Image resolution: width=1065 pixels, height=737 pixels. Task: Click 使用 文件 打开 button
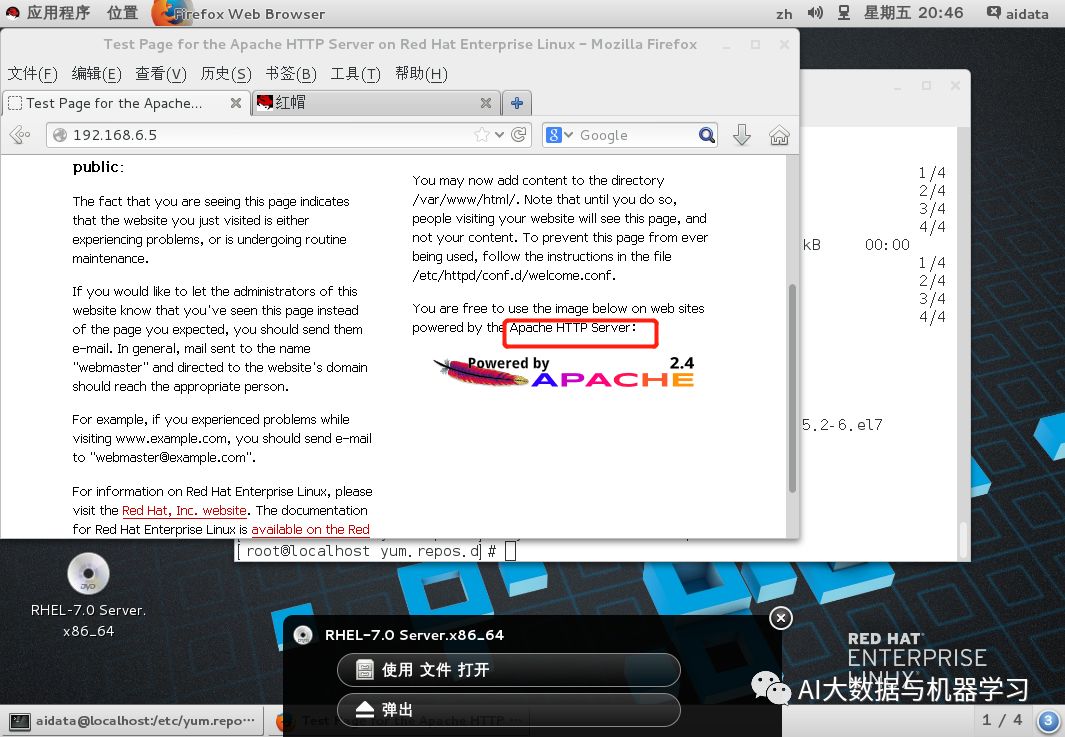coord(509,670)
